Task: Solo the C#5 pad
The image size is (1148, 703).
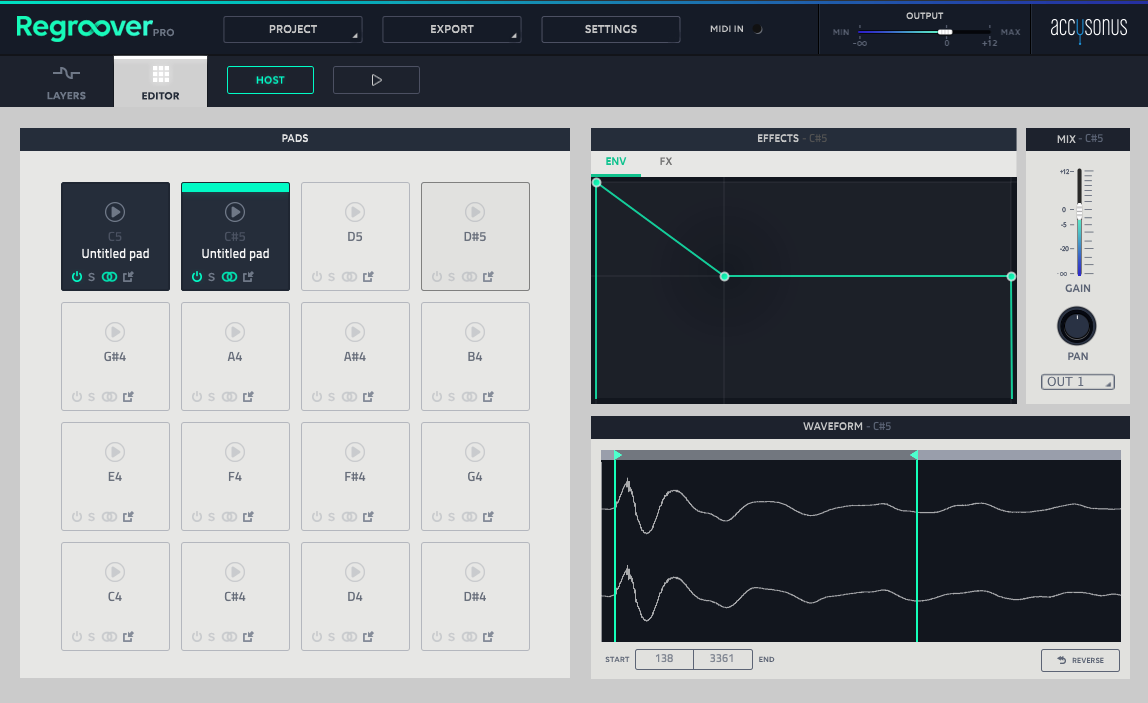Action: click(x=212, y=278)
